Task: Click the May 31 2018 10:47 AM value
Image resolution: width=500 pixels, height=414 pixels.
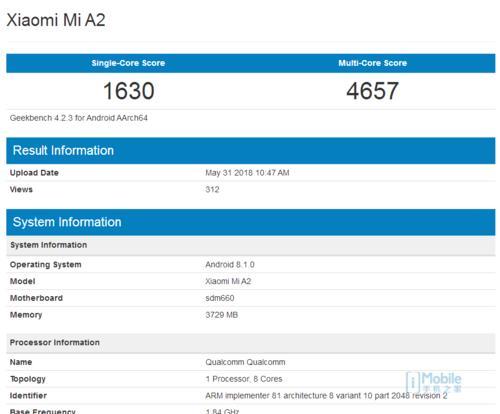Action: 247,173
